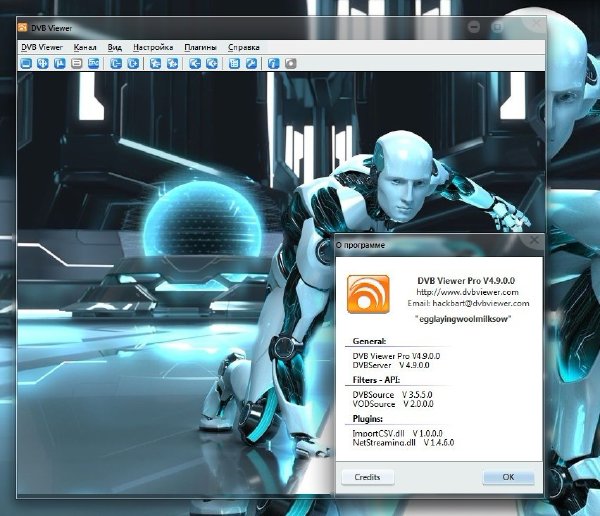
Task: Open the http://www.dvbviewer.com link
Action: [x=467, y=292]
